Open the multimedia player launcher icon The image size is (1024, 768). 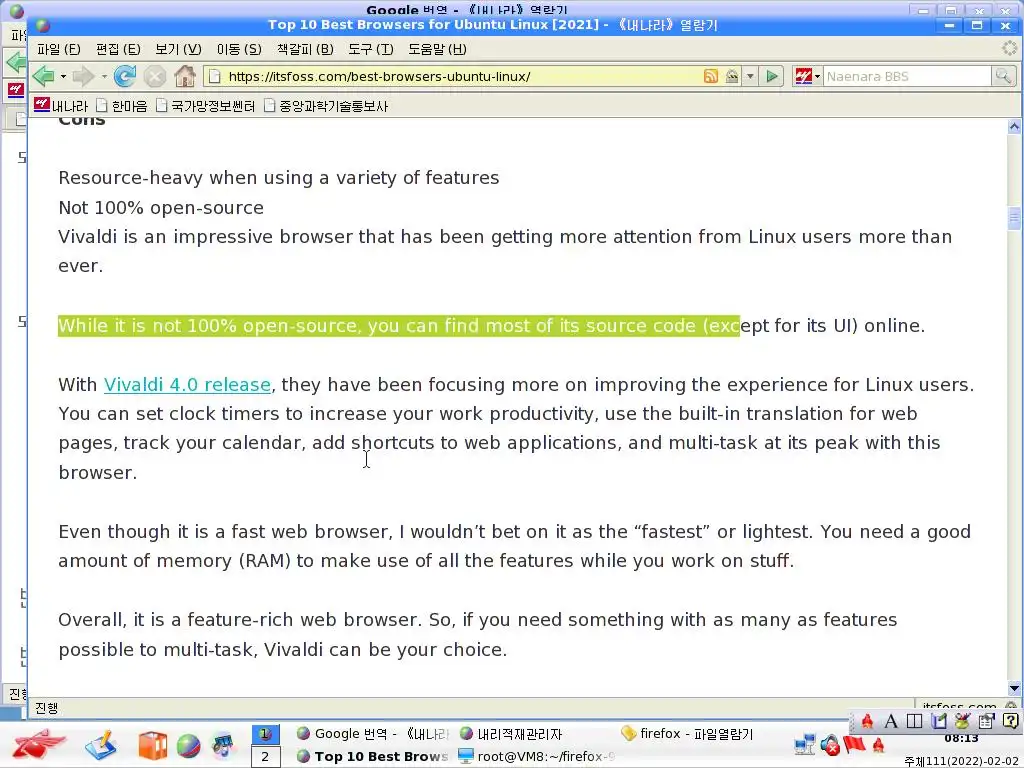tap(223, 745)
